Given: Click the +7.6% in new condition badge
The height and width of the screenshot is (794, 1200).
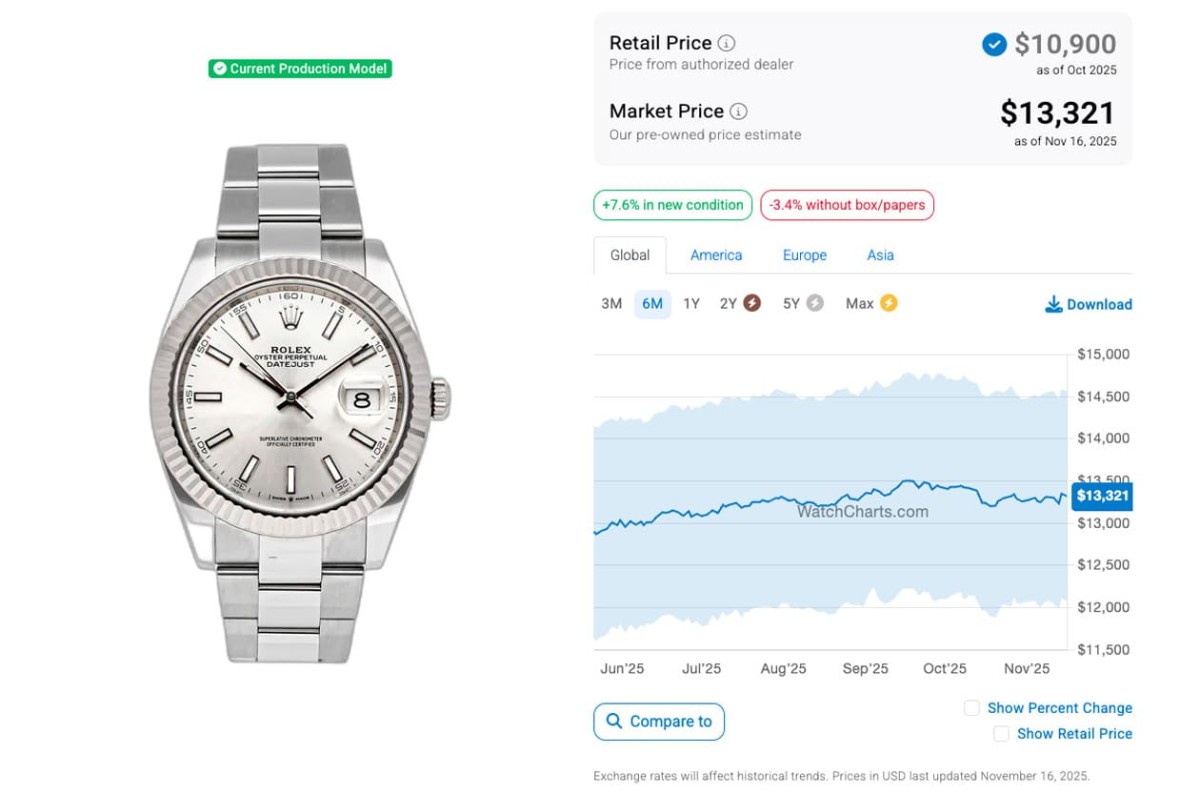Looking at the screenshot, I should pyautogui.click(x=673, y=205).
